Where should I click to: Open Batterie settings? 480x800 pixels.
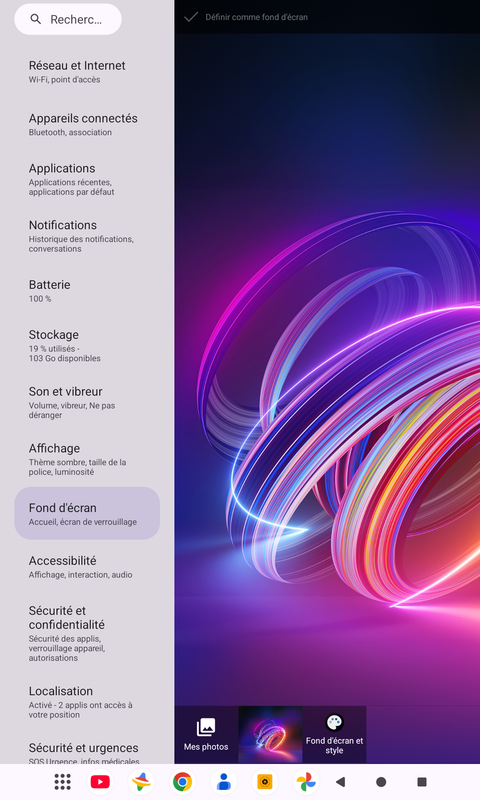click(87, 291)
